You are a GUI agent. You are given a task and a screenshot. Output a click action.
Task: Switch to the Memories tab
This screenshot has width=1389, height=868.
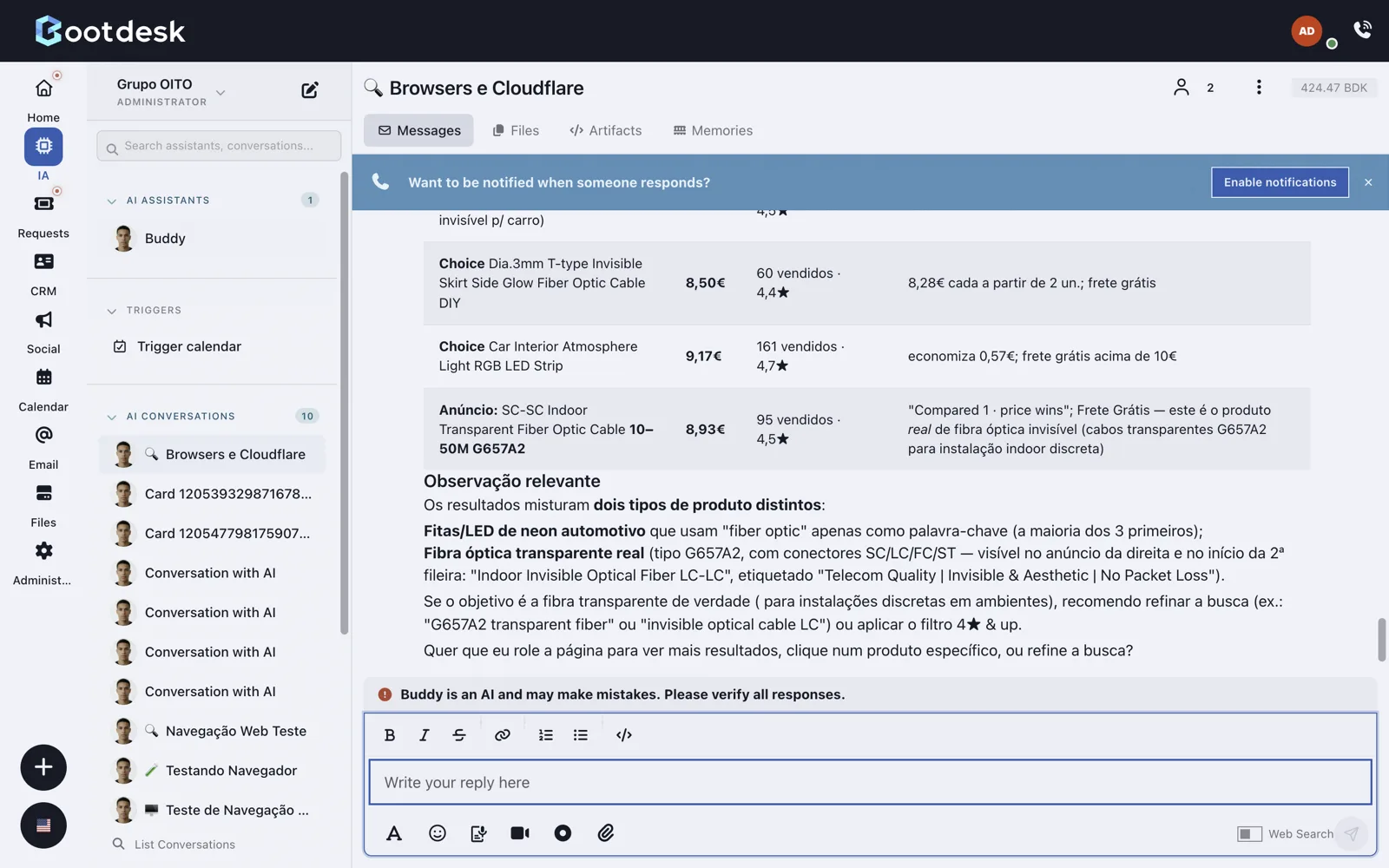713,130
